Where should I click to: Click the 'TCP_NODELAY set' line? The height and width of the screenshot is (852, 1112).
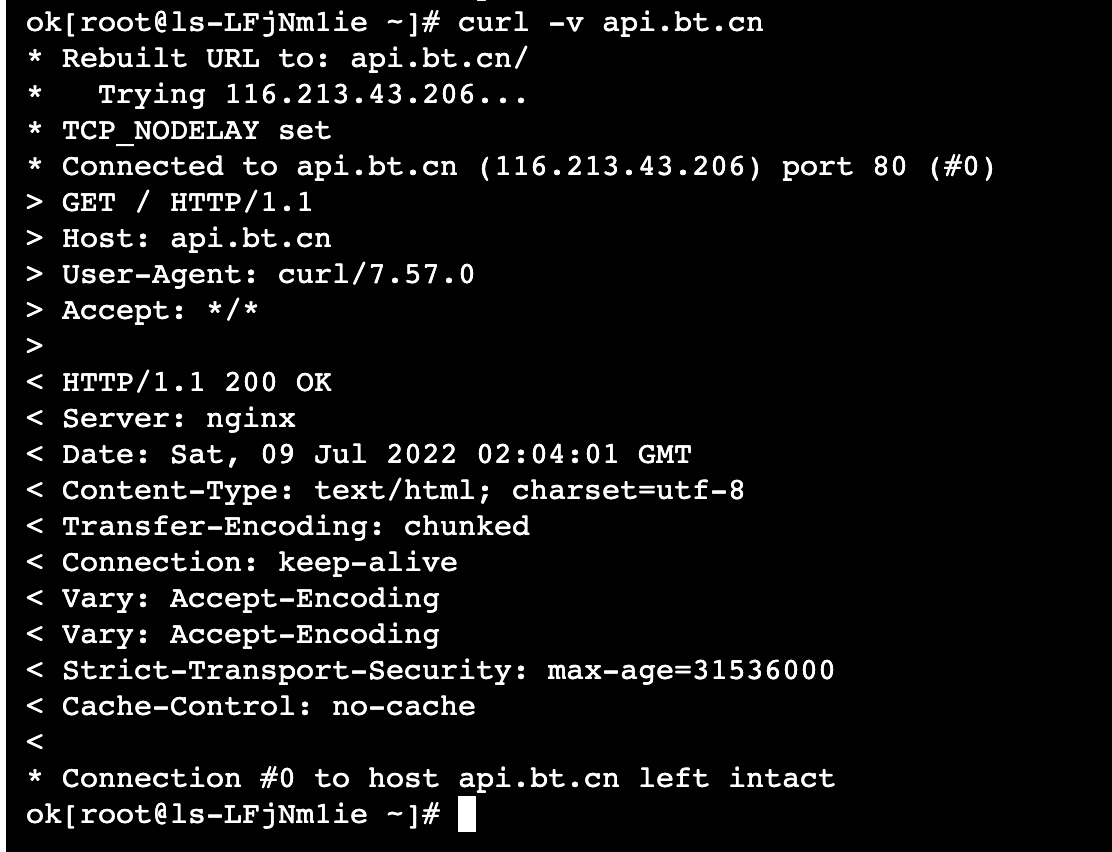196,130
